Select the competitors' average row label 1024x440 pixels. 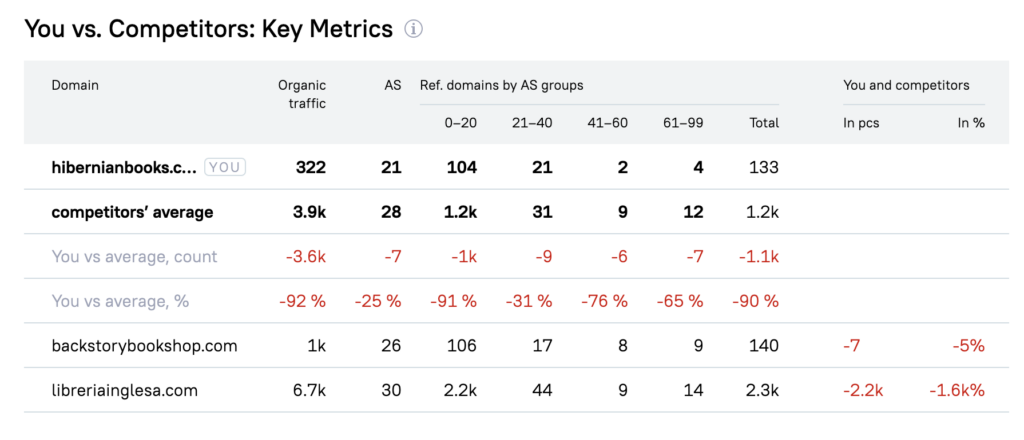(132, 212)
